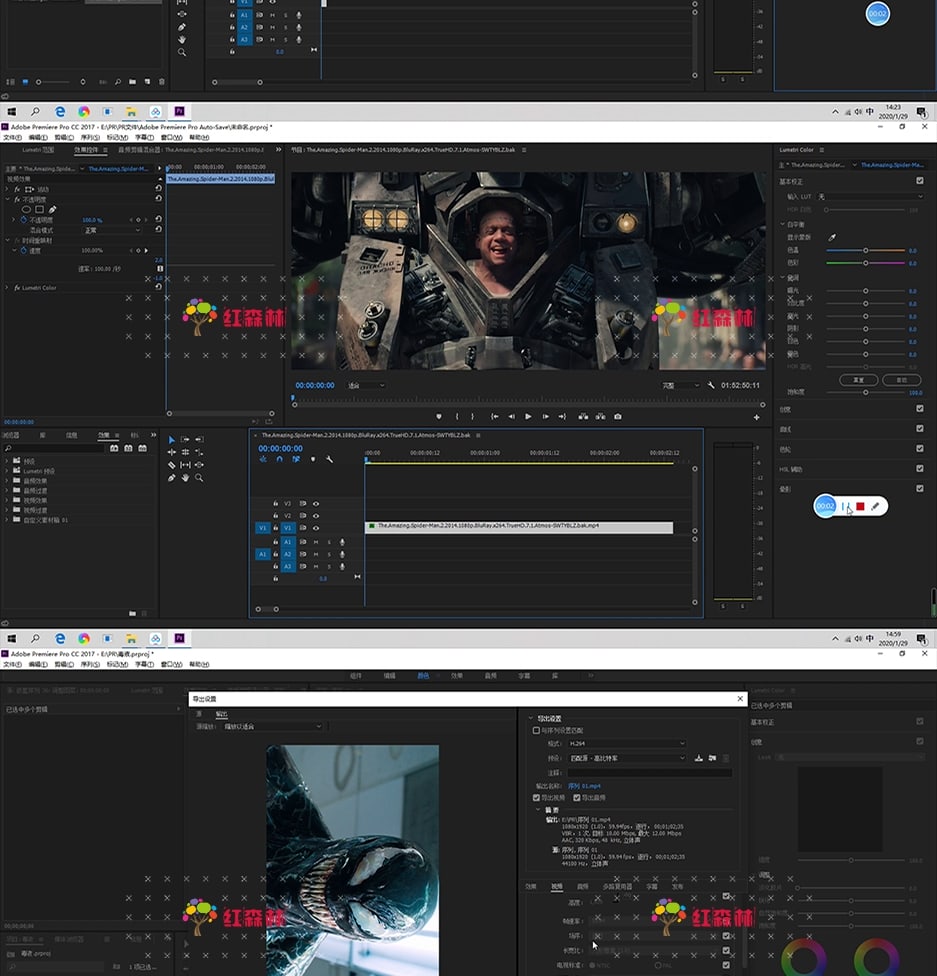
Task: Switch to the 效果控件 panel tab
Action: (x=86, y=150)
